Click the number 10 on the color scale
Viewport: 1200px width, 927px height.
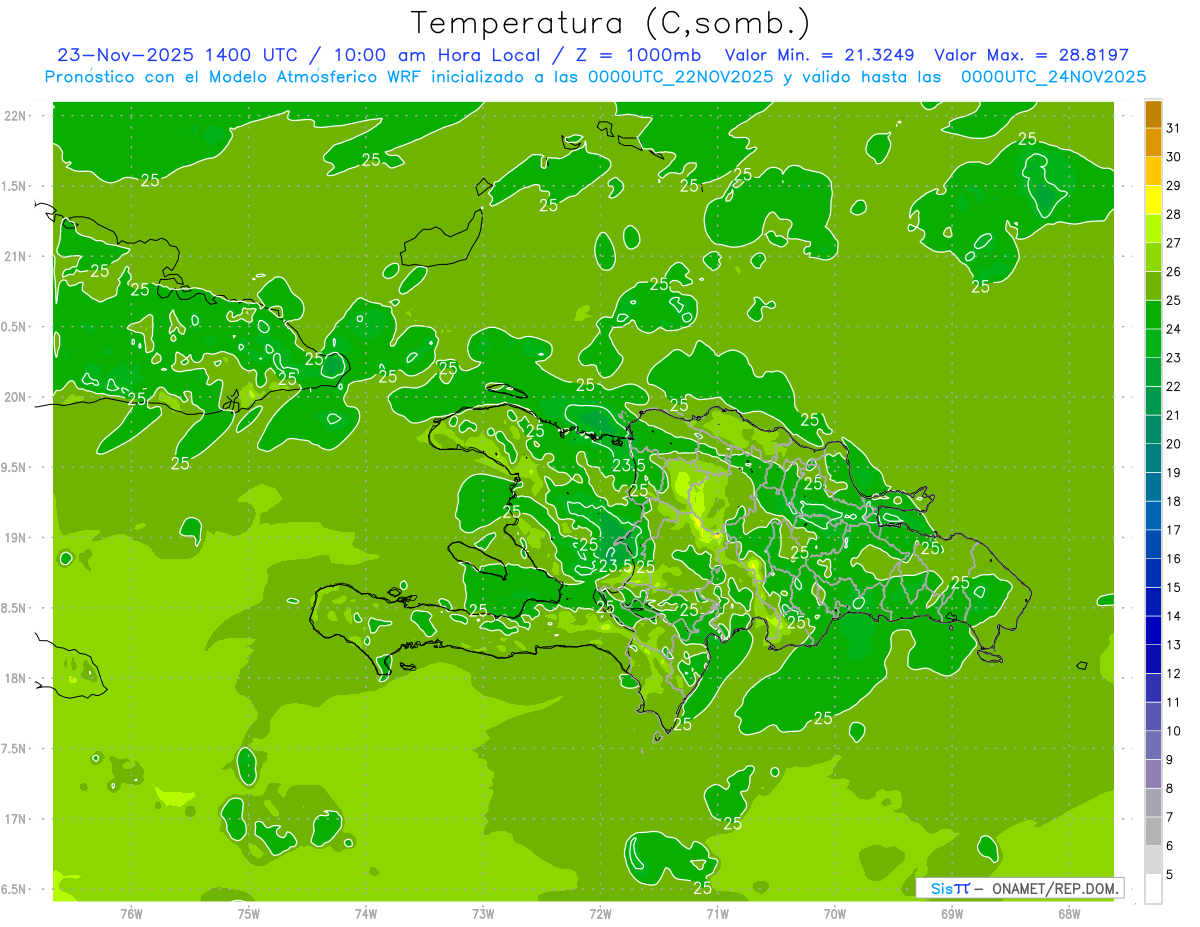1173,731
